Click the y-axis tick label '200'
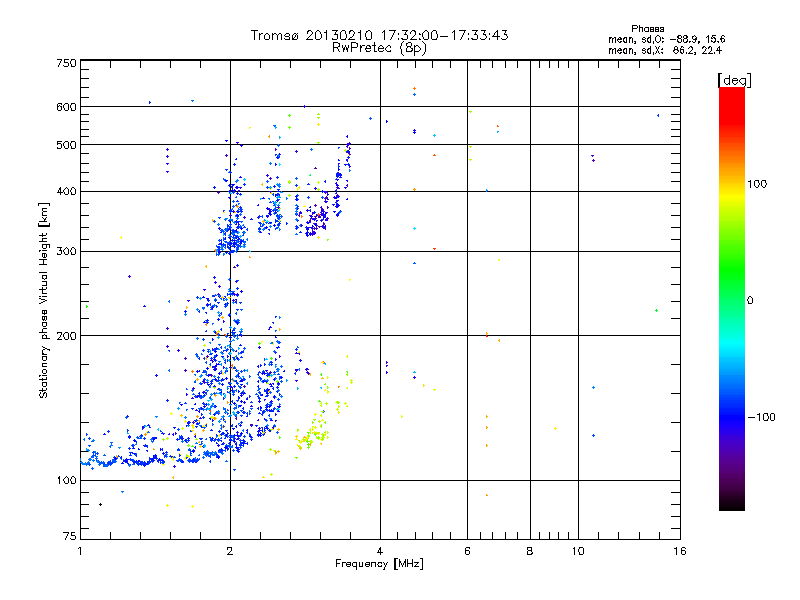 [x=66, y=336]
